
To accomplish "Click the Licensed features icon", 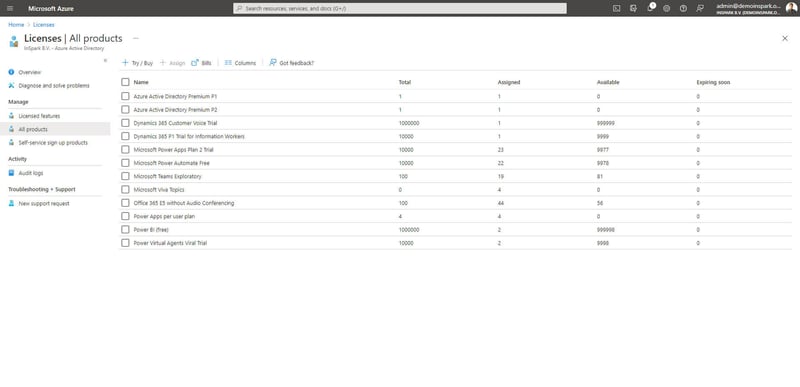I will 11,116.
